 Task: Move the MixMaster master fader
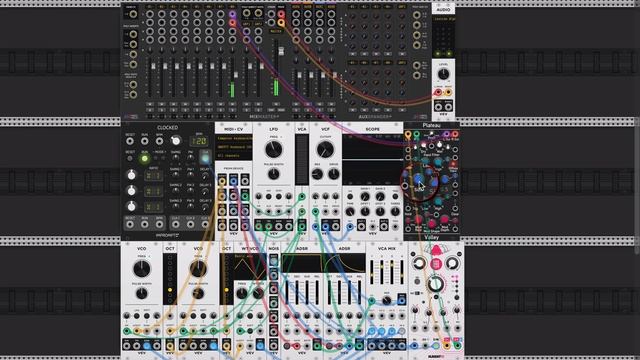tap(281, 51)
